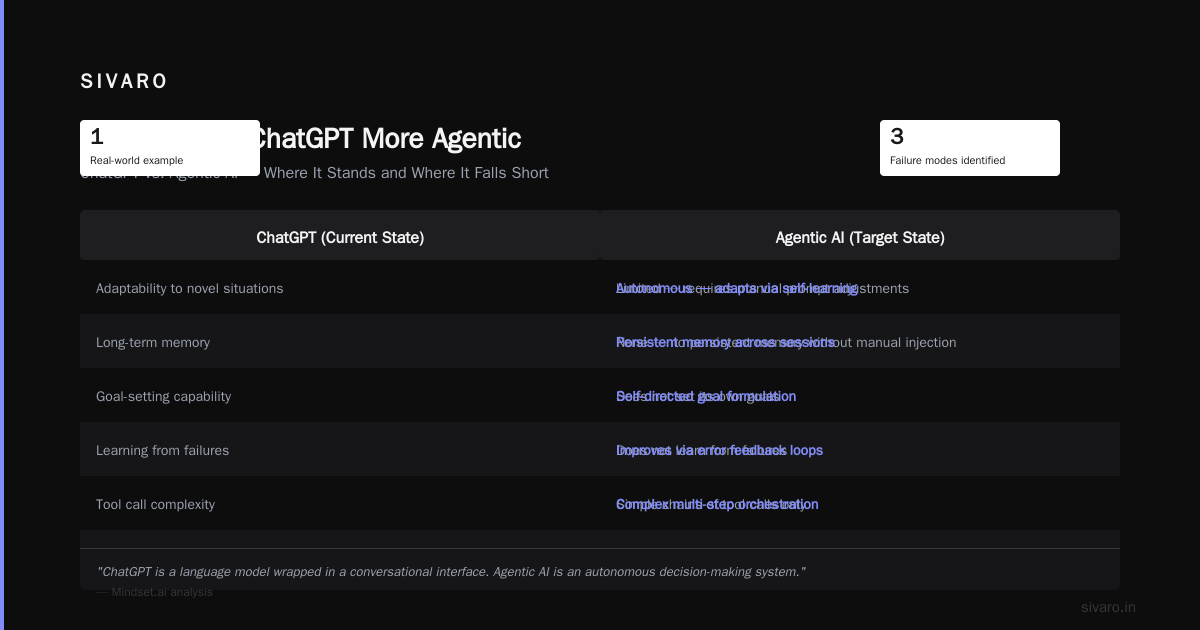Click cell 'Self-directed goal formulation'
Image resolution: width=1200 pixels, height=630 pixels.
click(706, 396)
